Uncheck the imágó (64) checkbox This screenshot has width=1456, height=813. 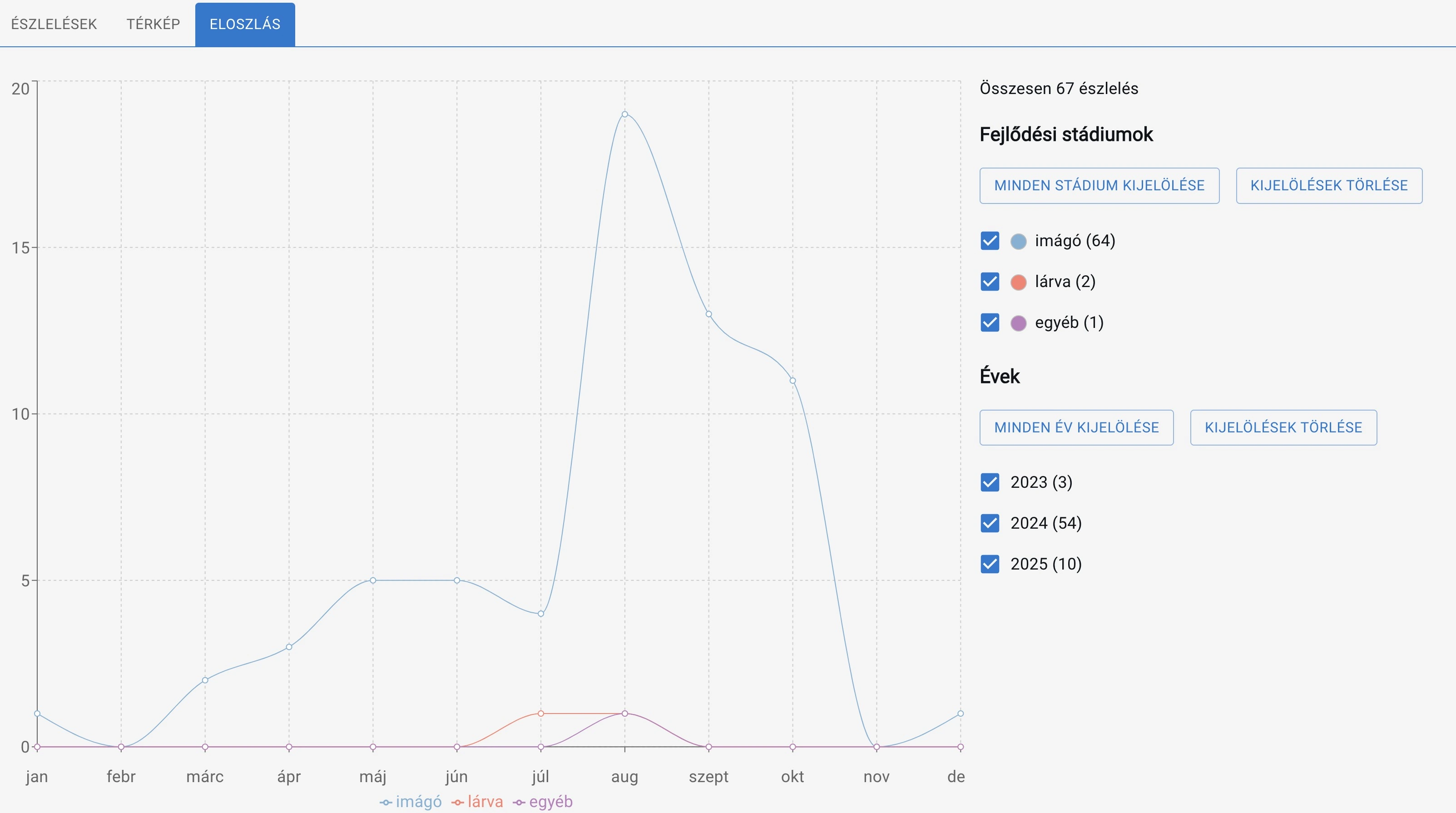pos(990,241)
